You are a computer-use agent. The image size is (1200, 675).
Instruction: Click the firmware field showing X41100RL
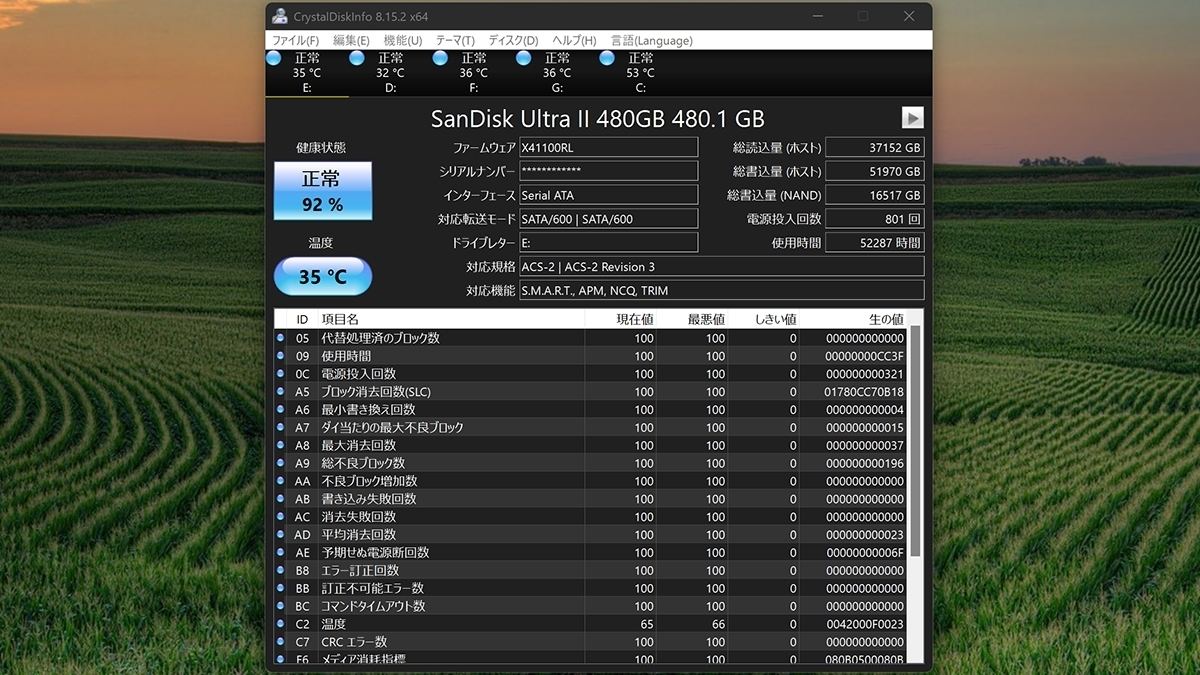[x=608, y=147]
